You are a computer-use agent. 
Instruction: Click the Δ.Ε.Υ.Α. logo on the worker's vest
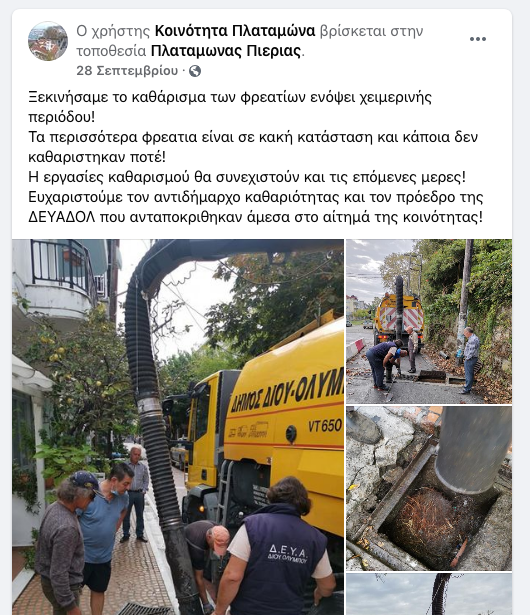pos(288,553)
